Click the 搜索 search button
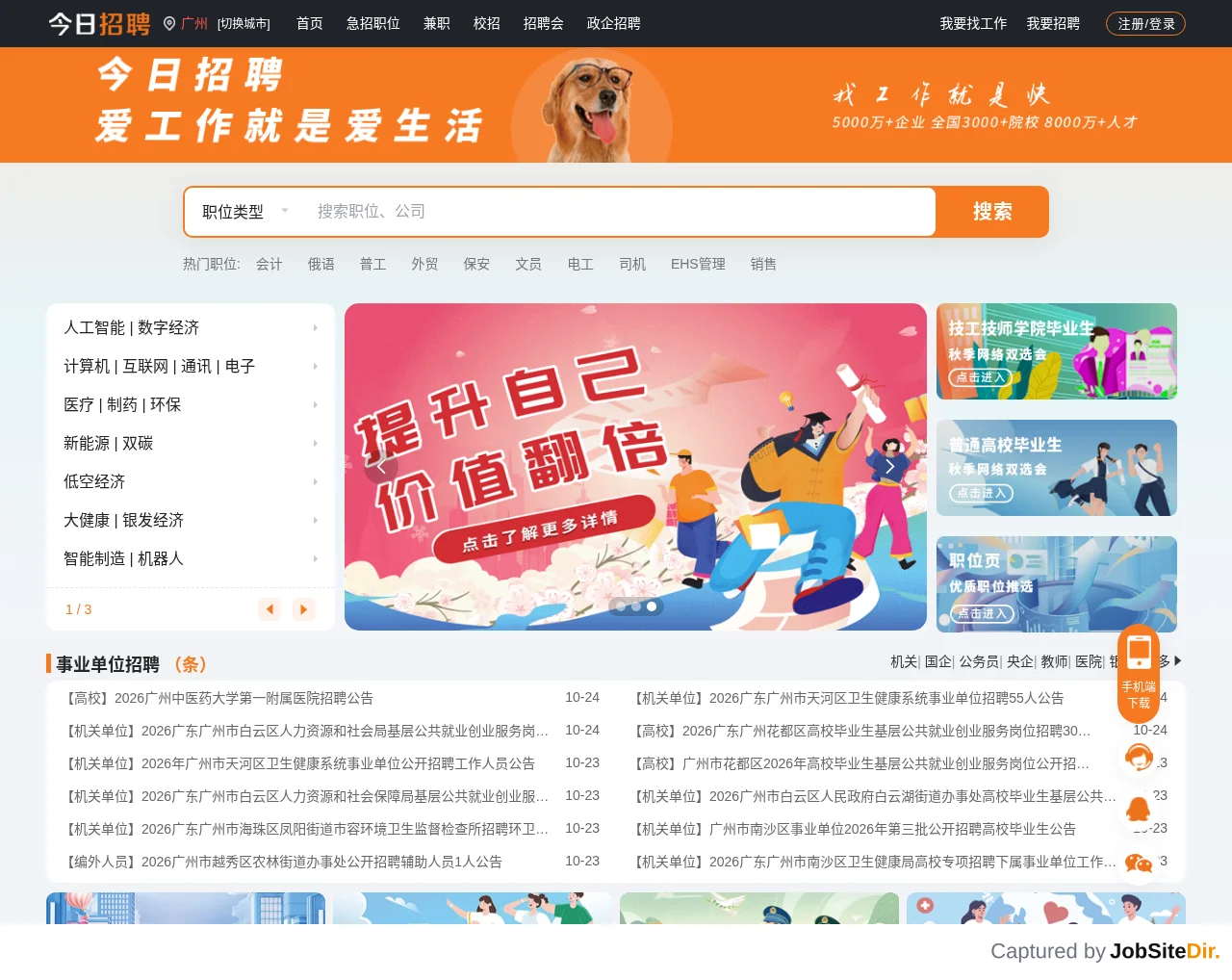The height and width of the screenshot is (980, 1232). [992, 212]
